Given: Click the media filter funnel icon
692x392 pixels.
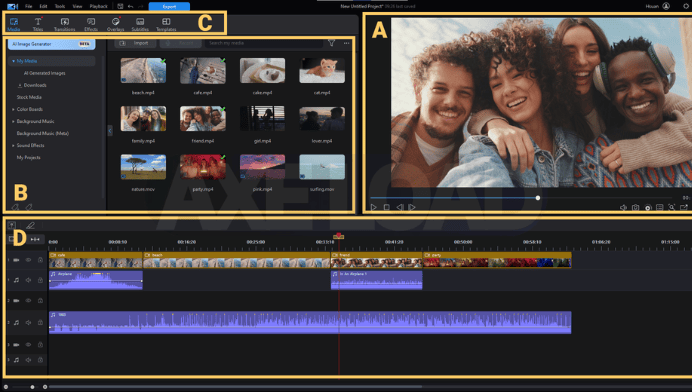Looking at the screenshot, I should [331, 43].
